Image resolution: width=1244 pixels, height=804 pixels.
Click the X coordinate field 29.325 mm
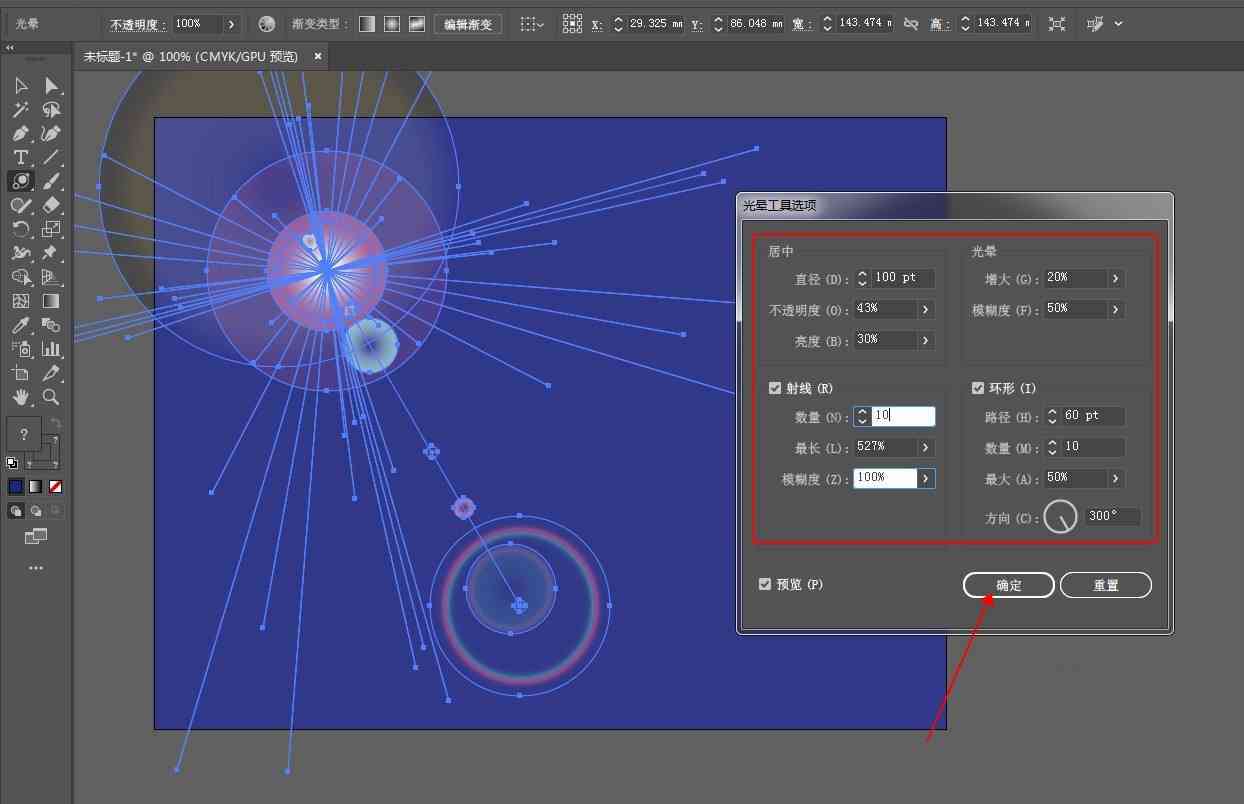[657, 23]
